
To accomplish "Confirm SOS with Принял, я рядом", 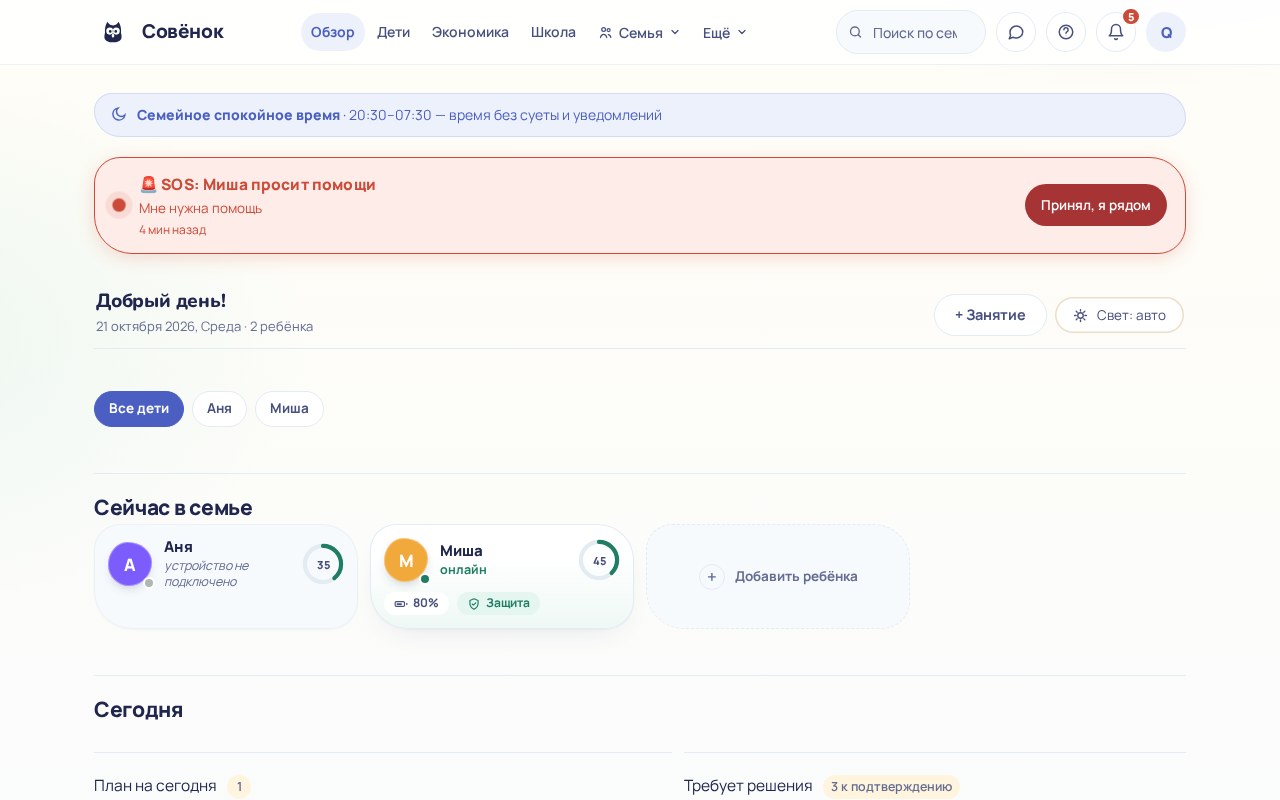I will 1096,205.
